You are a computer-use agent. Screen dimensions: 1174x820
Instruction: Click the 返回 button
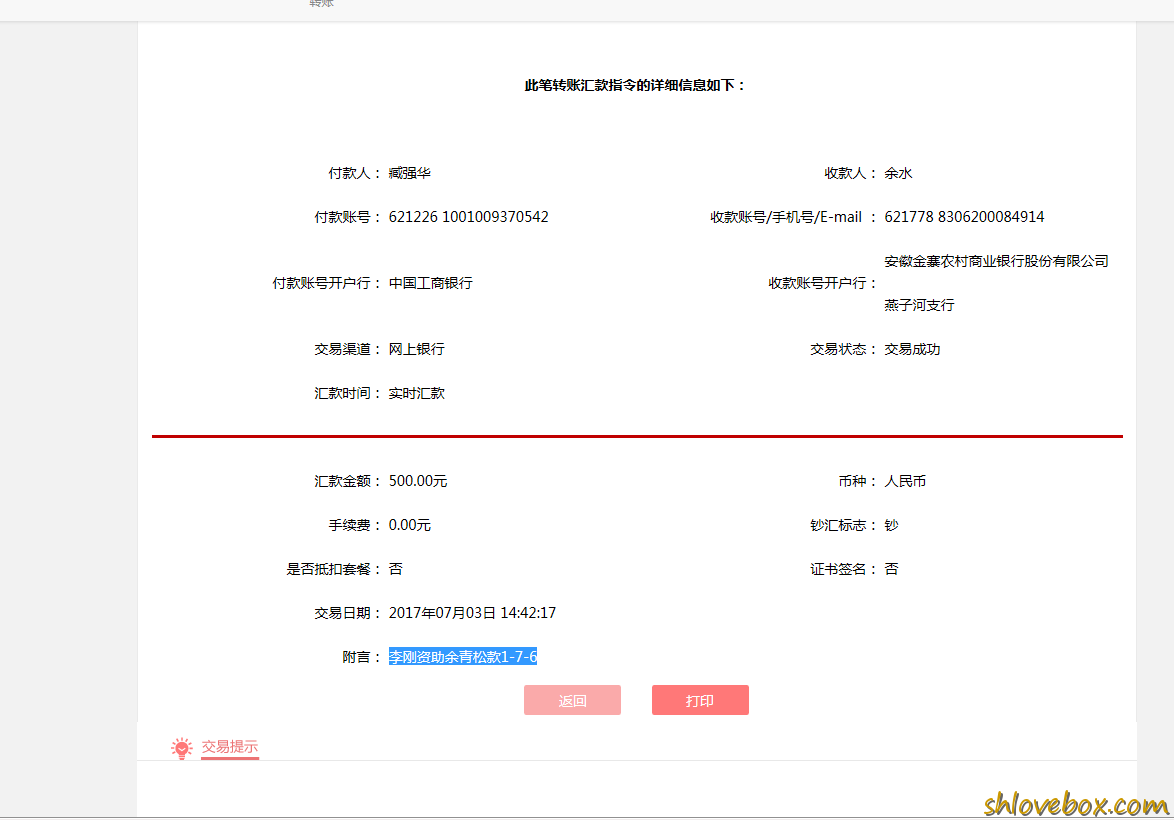(x=572, y=700)
